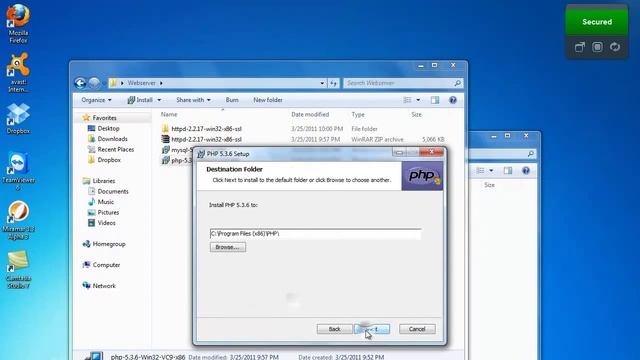The image size is (640, 360).
Task: Open Dropbox in Favorites sidebar
Action: click(109, 160)
